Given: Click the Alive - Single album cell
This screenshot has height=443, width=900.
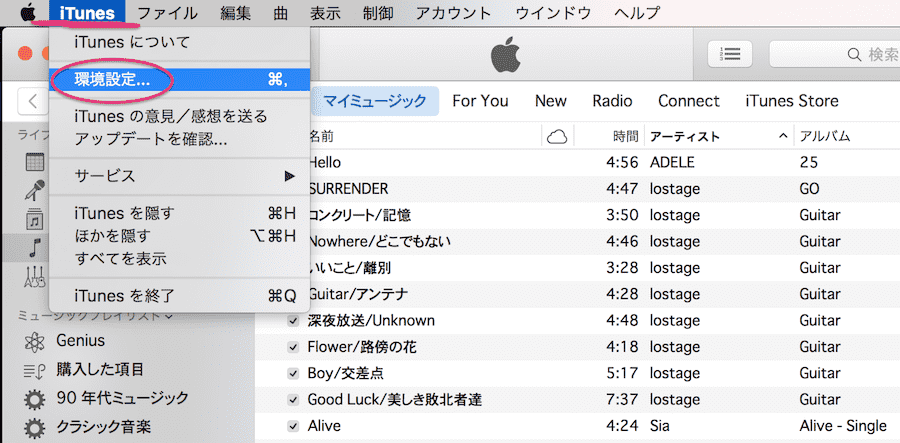Looking at the screenshot, I should click(x=843, y=426).
